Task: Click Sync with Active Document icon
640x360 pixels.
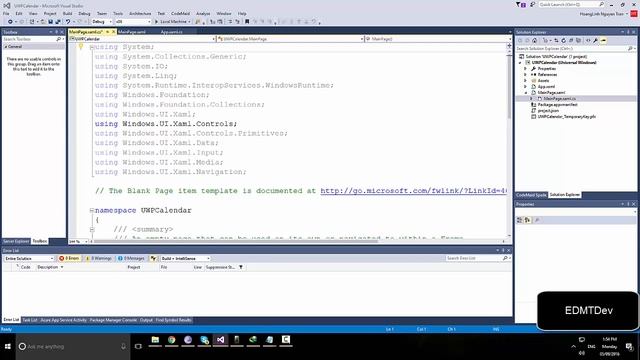Action: [x=556, y=40]
